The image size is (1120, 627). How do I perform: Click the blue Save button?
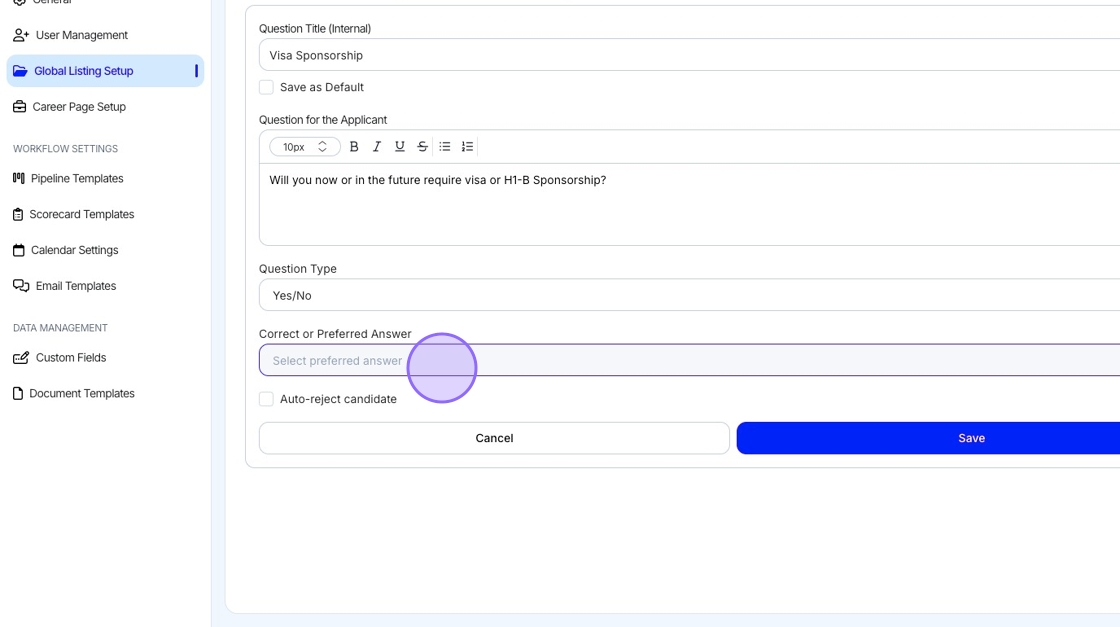click(x=929, y=438)
